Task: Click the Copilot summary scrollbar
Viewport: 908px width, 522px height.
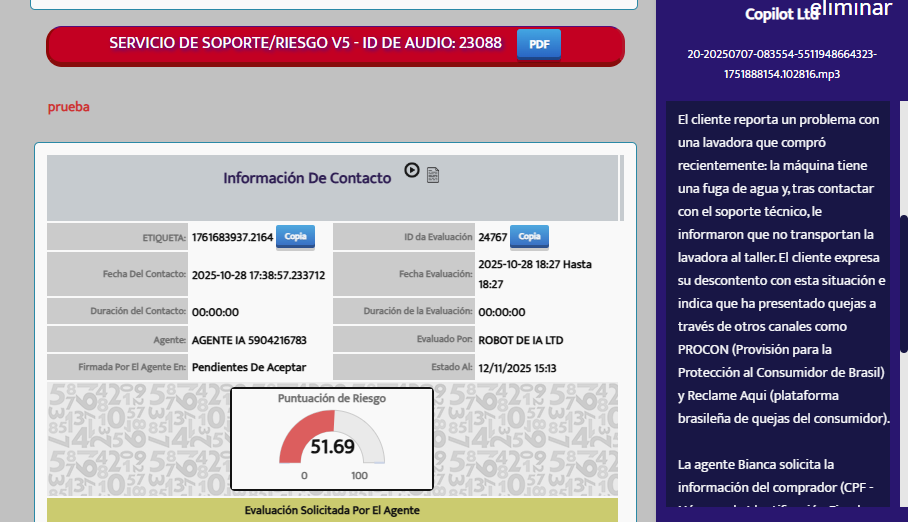Action: click(x=903, y=280)
